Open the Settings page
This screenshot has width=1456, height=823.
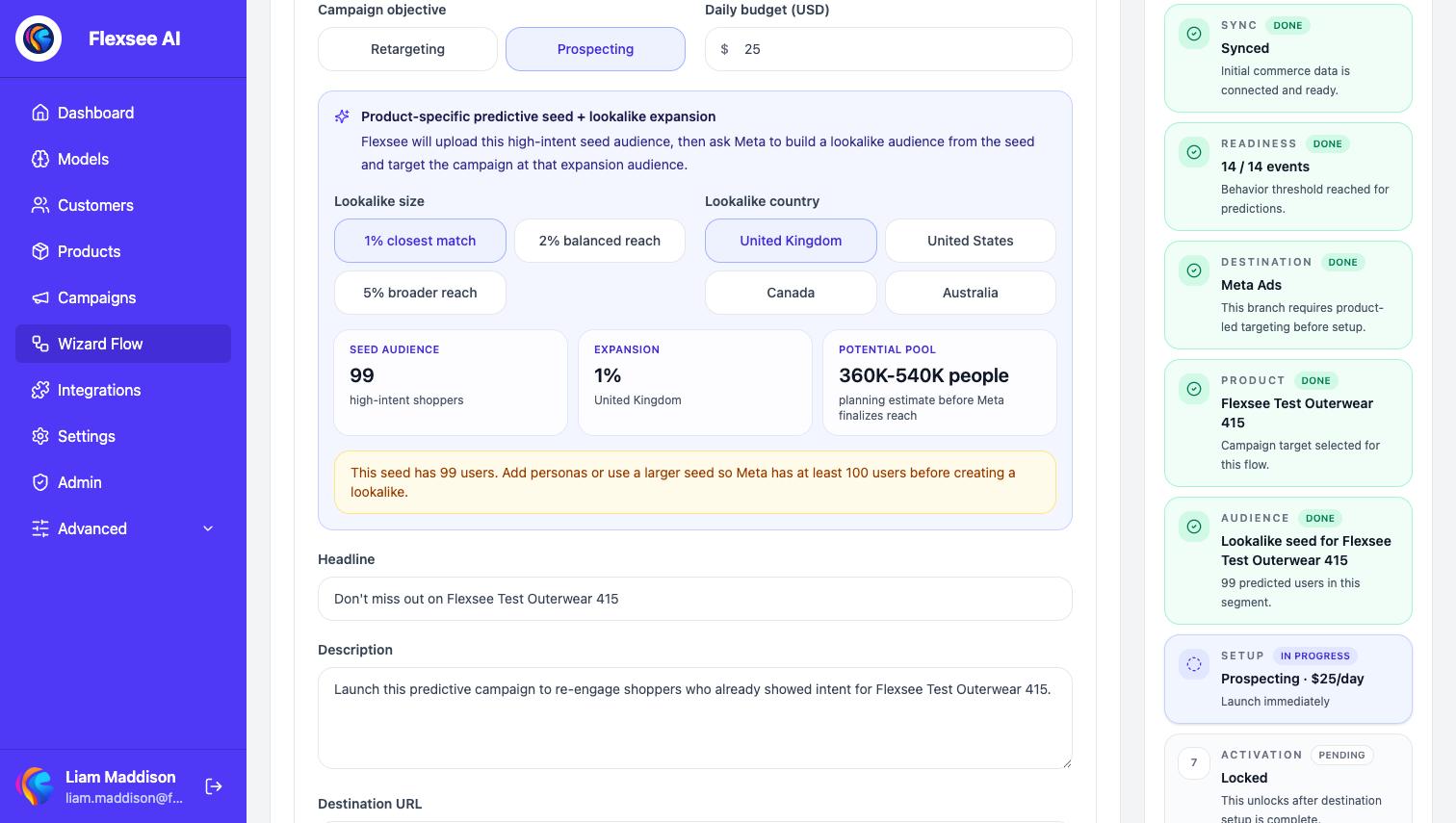click(x=123, y=436)
